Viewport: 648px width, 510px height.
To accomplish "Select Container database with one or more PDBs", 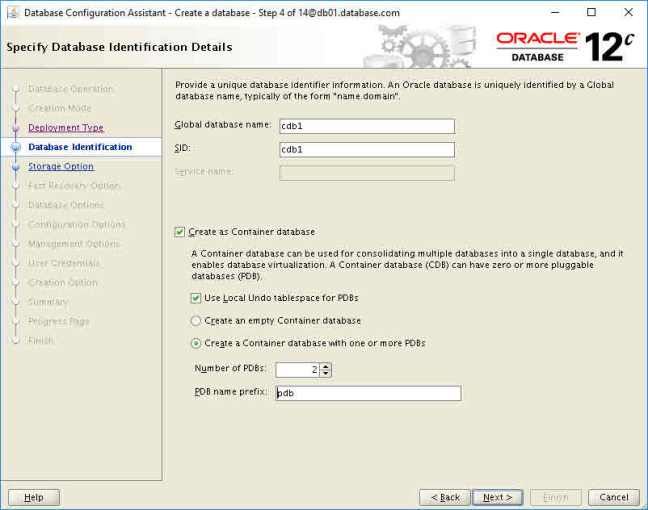I will coord(196,343).
